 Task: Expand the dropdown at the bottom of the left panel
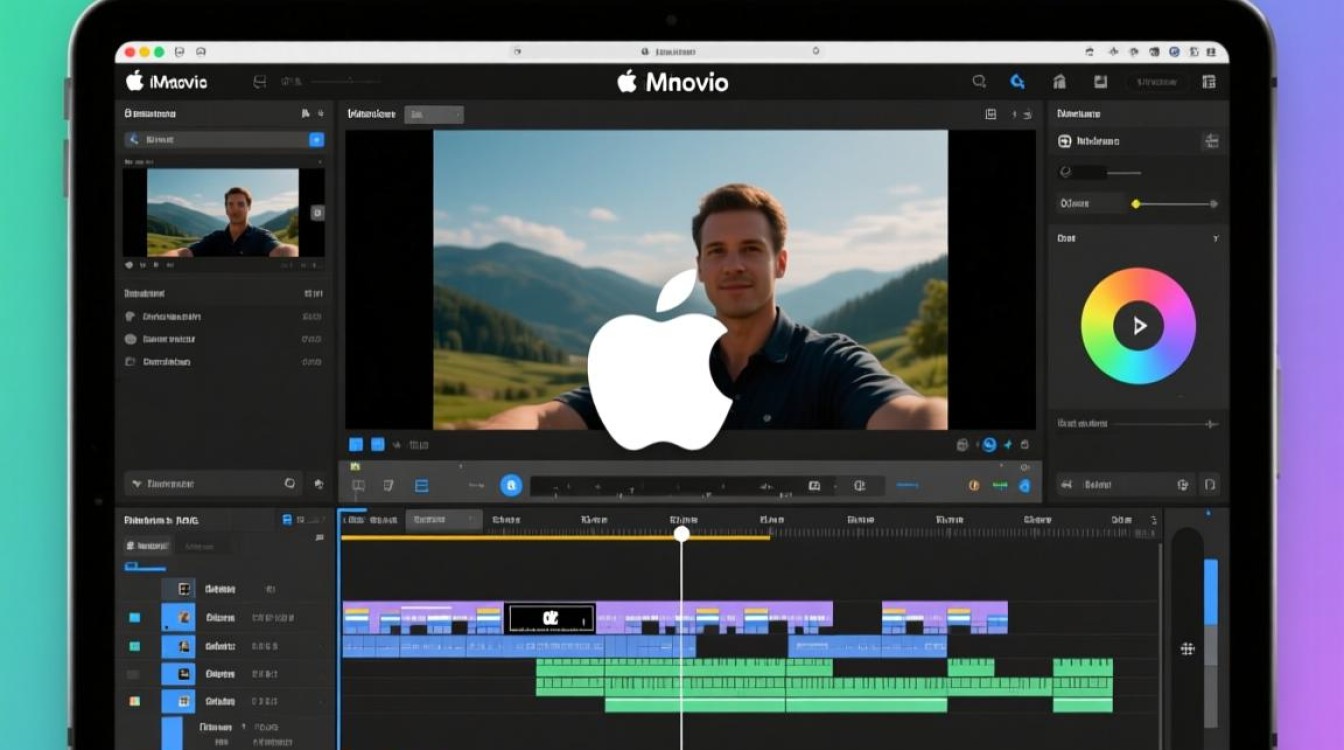pos(212,484)
